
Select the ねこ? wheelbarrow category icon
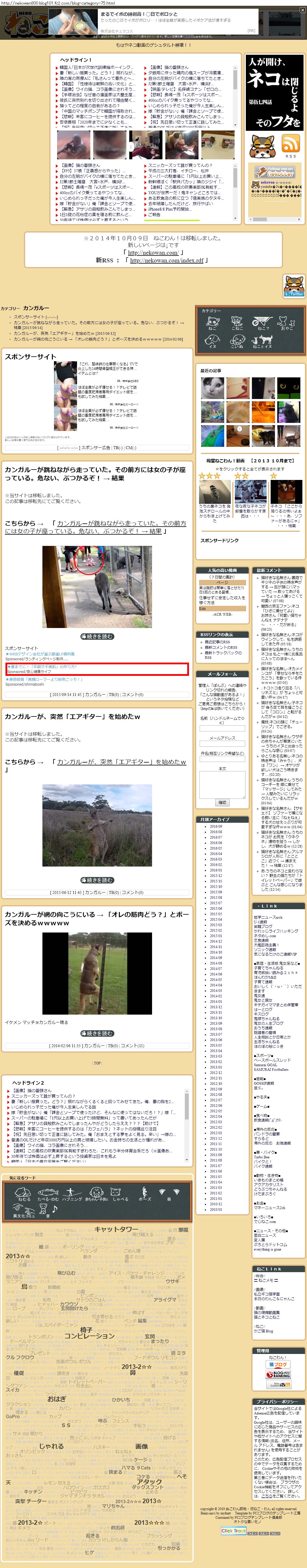tap(262, 323)
